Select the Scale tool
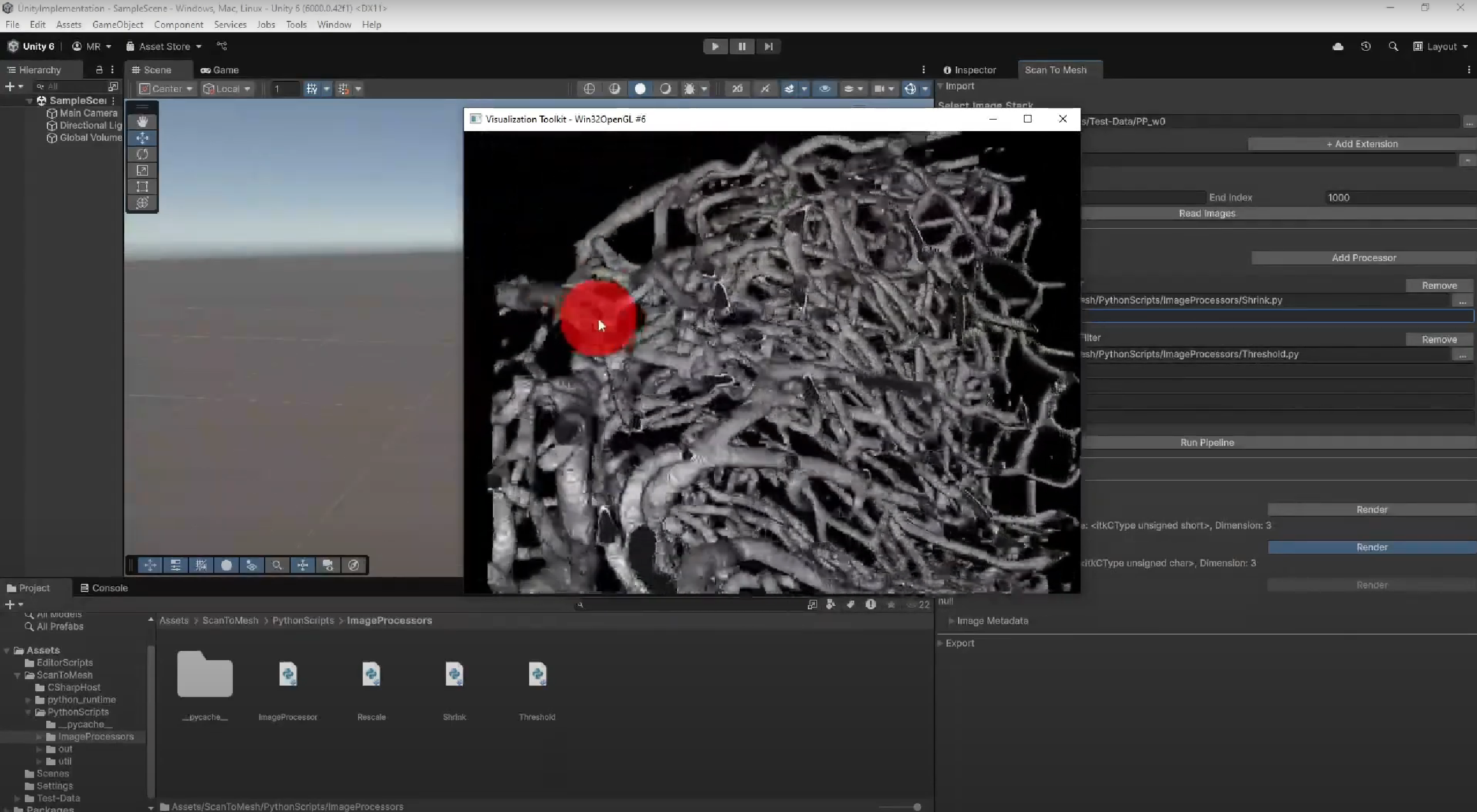This screenshot has width=1477, height=812. pyautogui.click(x=142, y=170)
